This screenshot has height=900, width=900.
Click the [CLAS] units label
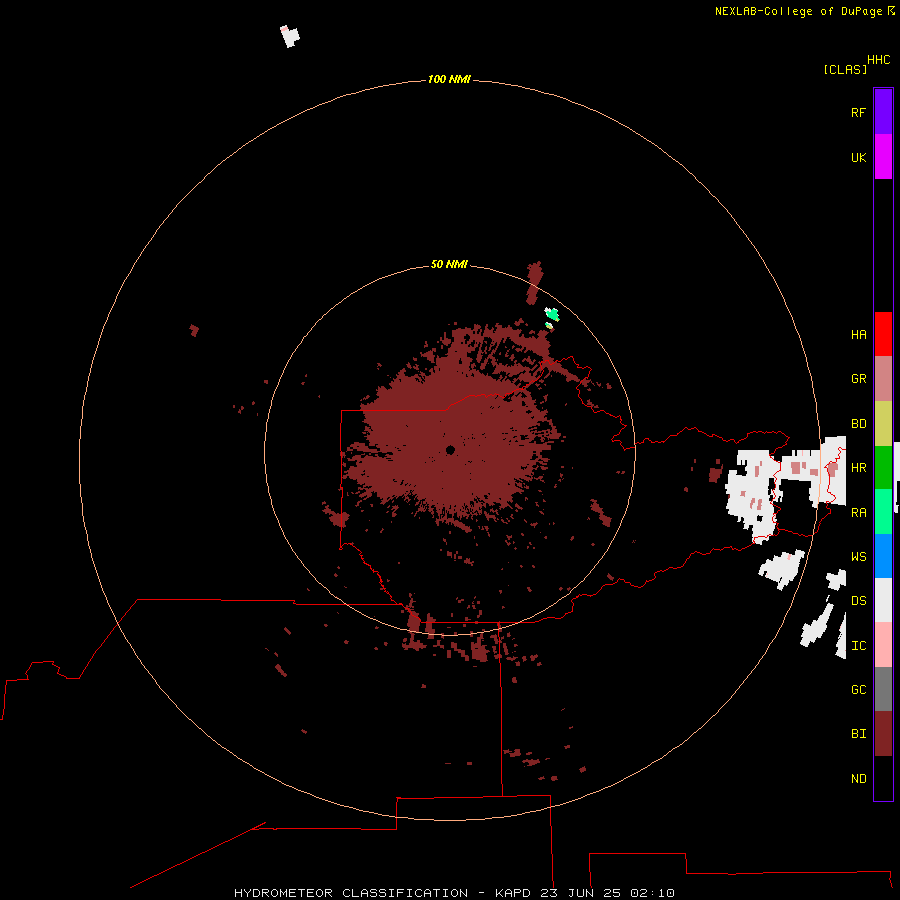[x=845, y=69]
